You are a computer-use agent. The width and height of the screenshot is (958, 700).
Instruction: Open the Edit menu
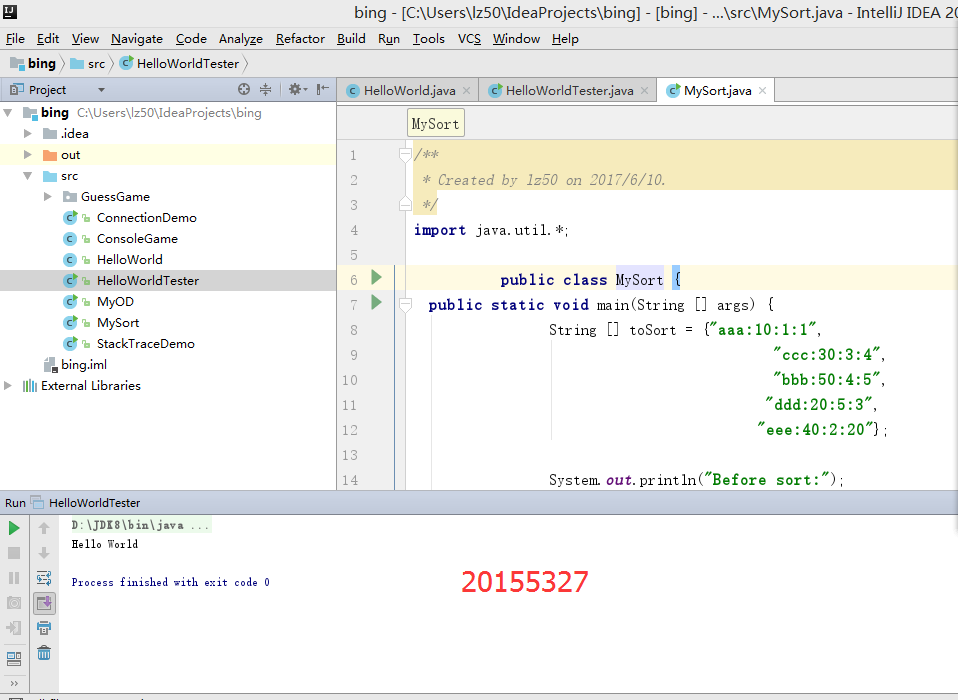(48, 38)
